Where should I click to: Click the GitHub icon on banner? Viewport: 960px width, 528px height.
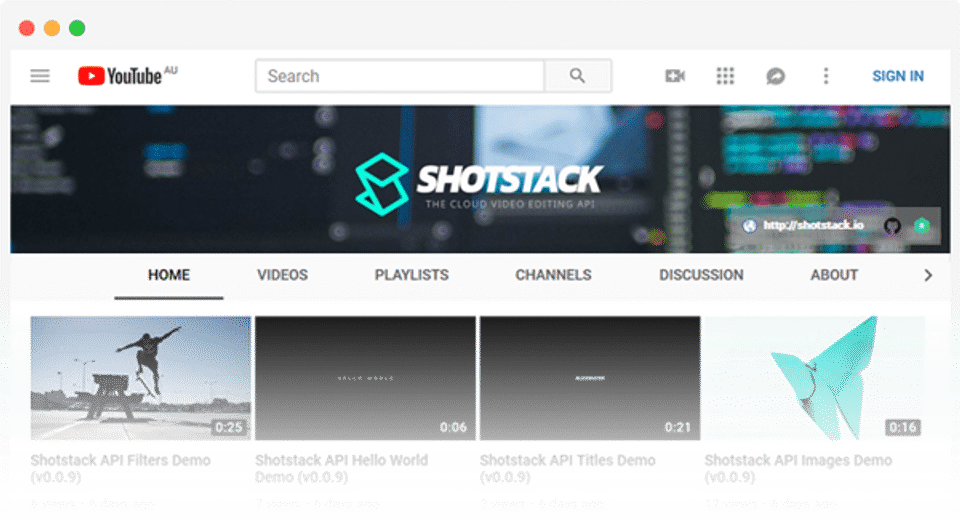click(892, 226)
